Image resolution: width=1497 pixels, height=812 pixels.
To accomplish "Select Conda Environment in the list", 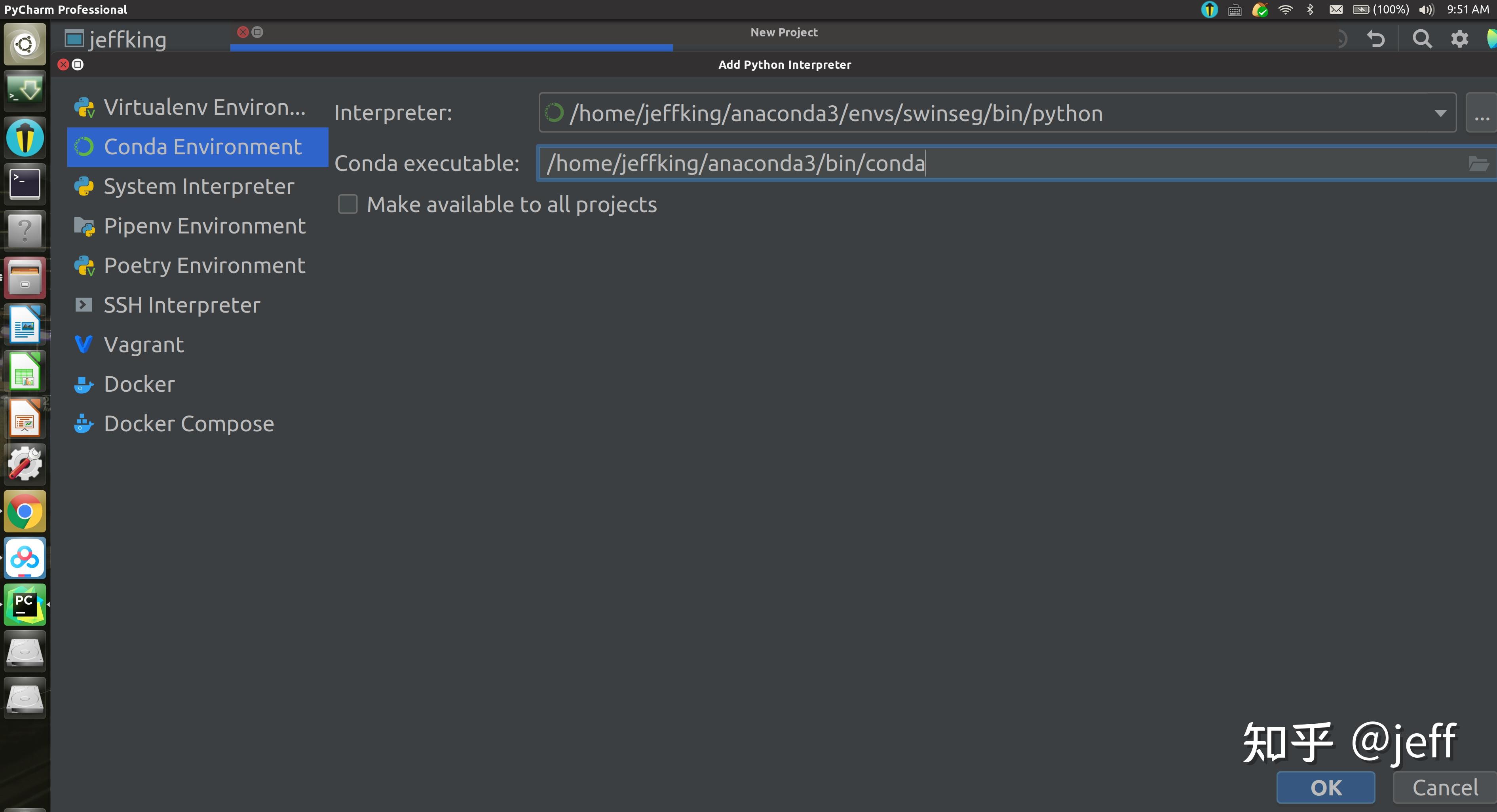I will click(x=198, y=147).
